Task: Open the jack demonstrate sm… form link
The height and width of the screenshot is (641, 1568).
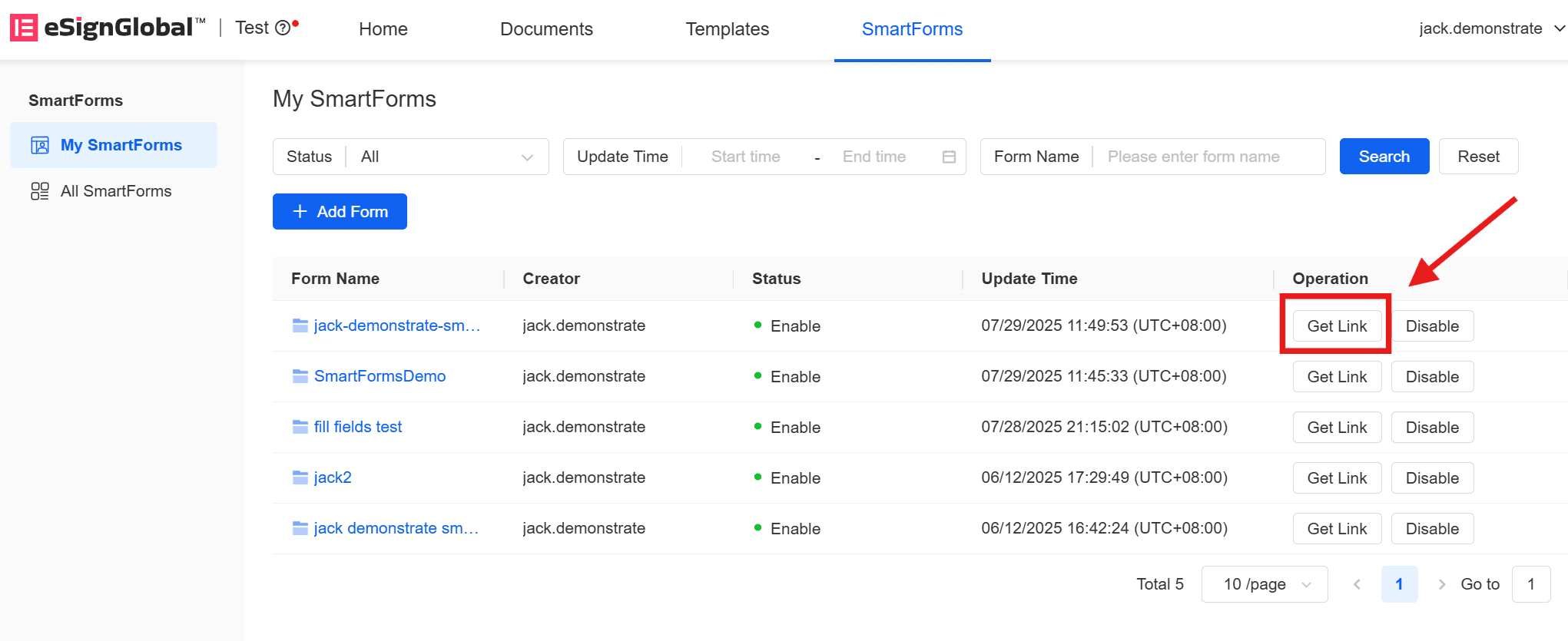Action: [x=396, y=528]
